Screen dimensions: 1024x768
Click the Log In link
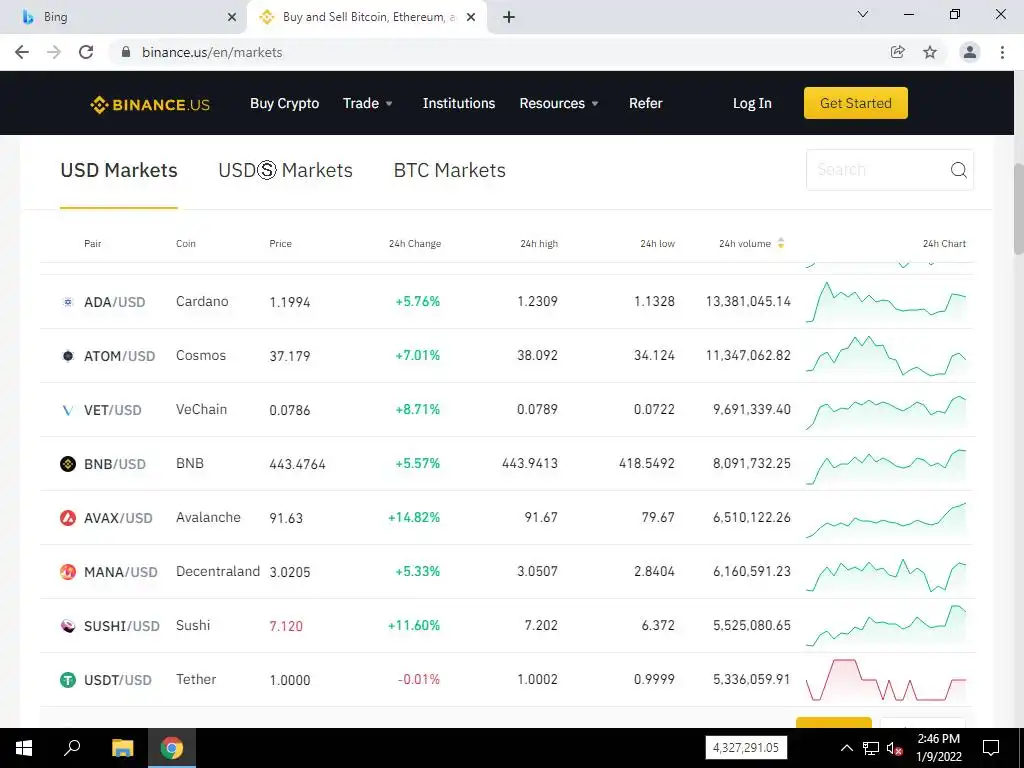tap(752, 103)
